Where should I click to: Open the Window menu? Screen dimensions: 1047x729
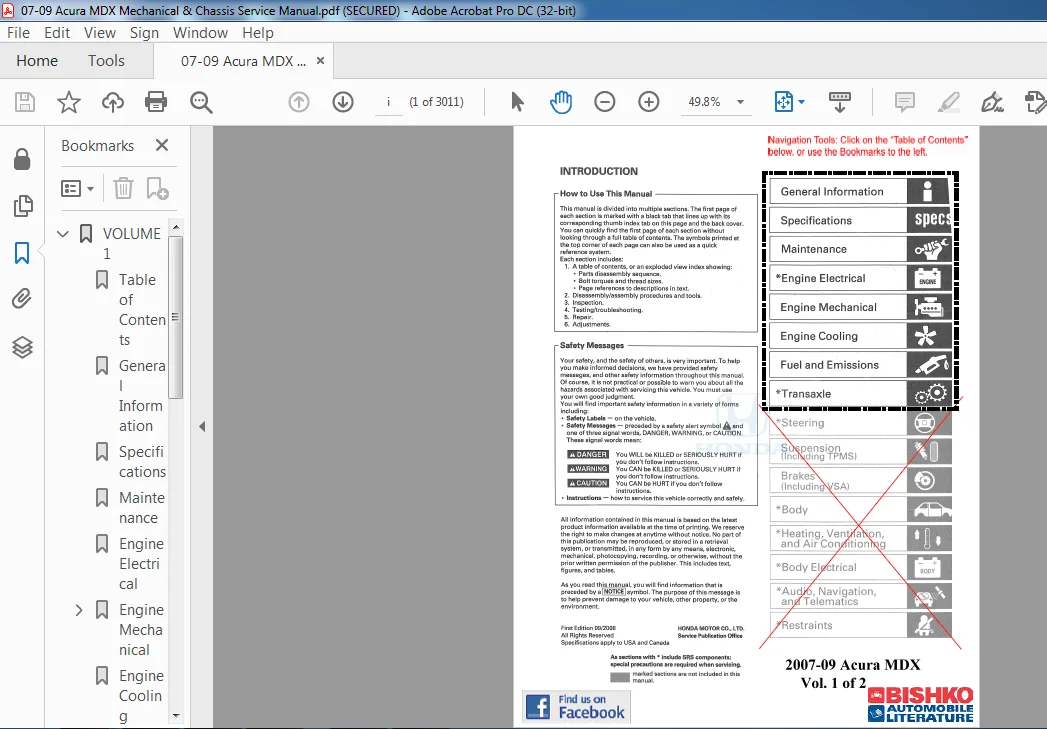(x=200, y=33)
